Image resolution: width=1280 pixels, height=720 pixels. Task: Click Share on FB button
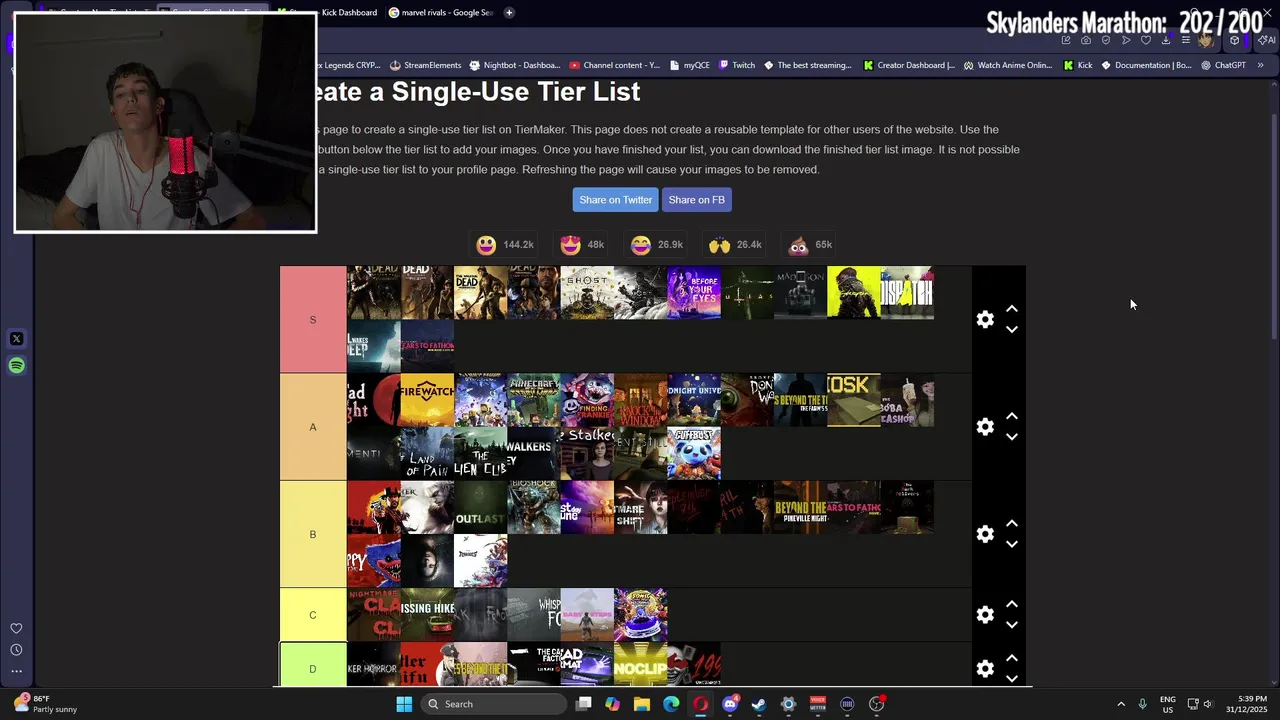click(696, 200)
